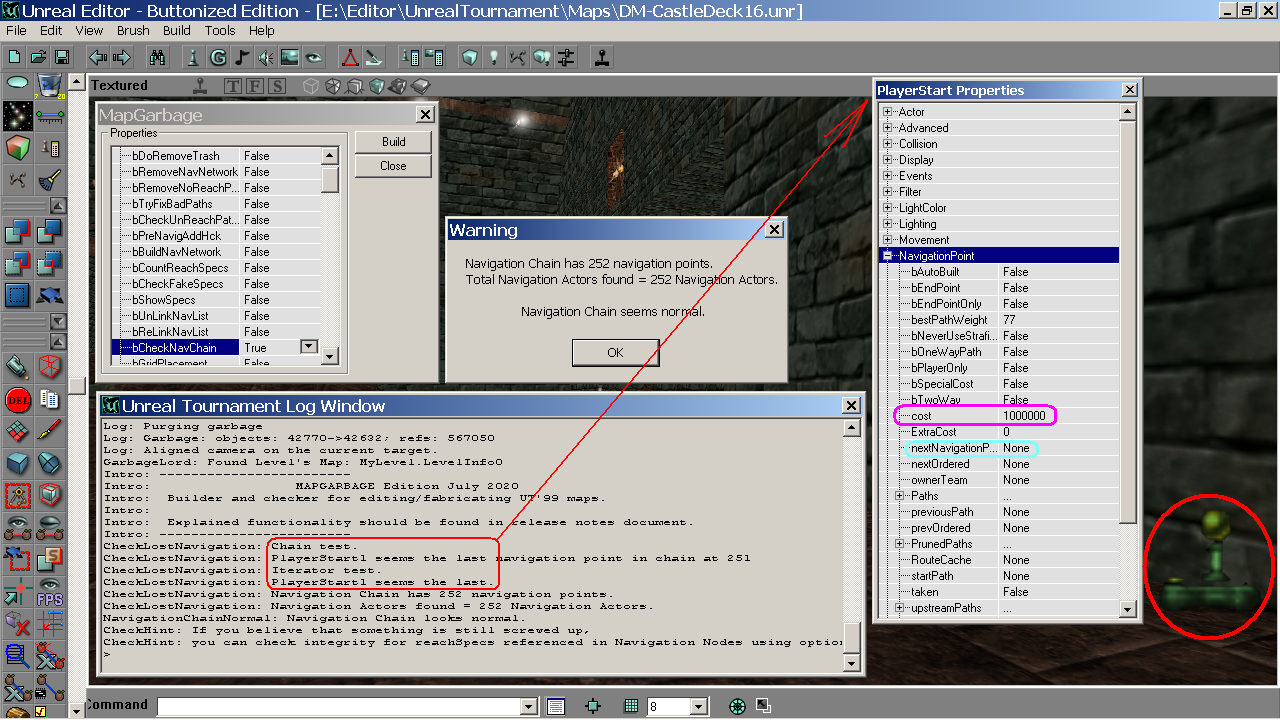Click the save floppy disk icon

point(62,57)
